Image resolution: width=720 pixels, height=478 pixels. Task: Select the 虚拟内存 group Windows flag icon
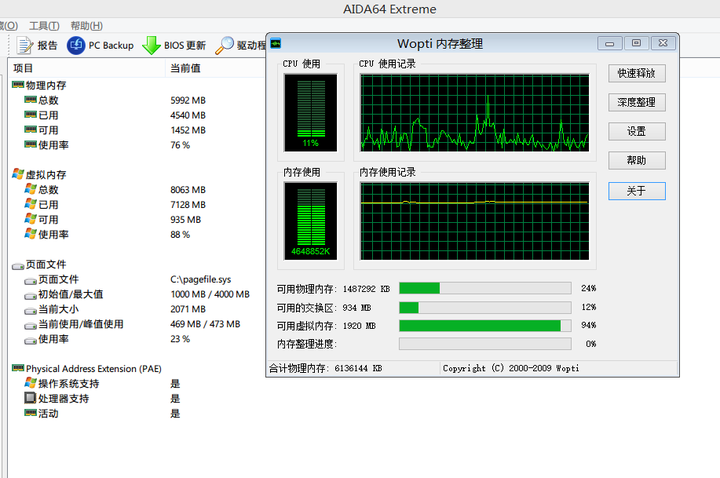click(x=18, y=174)
